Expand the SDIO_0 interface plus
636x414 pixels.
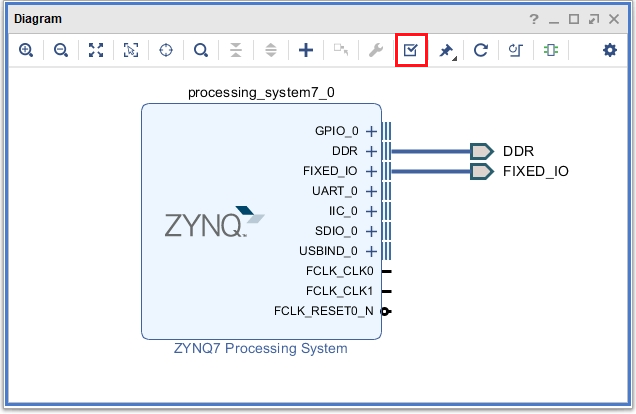point(371,231)
